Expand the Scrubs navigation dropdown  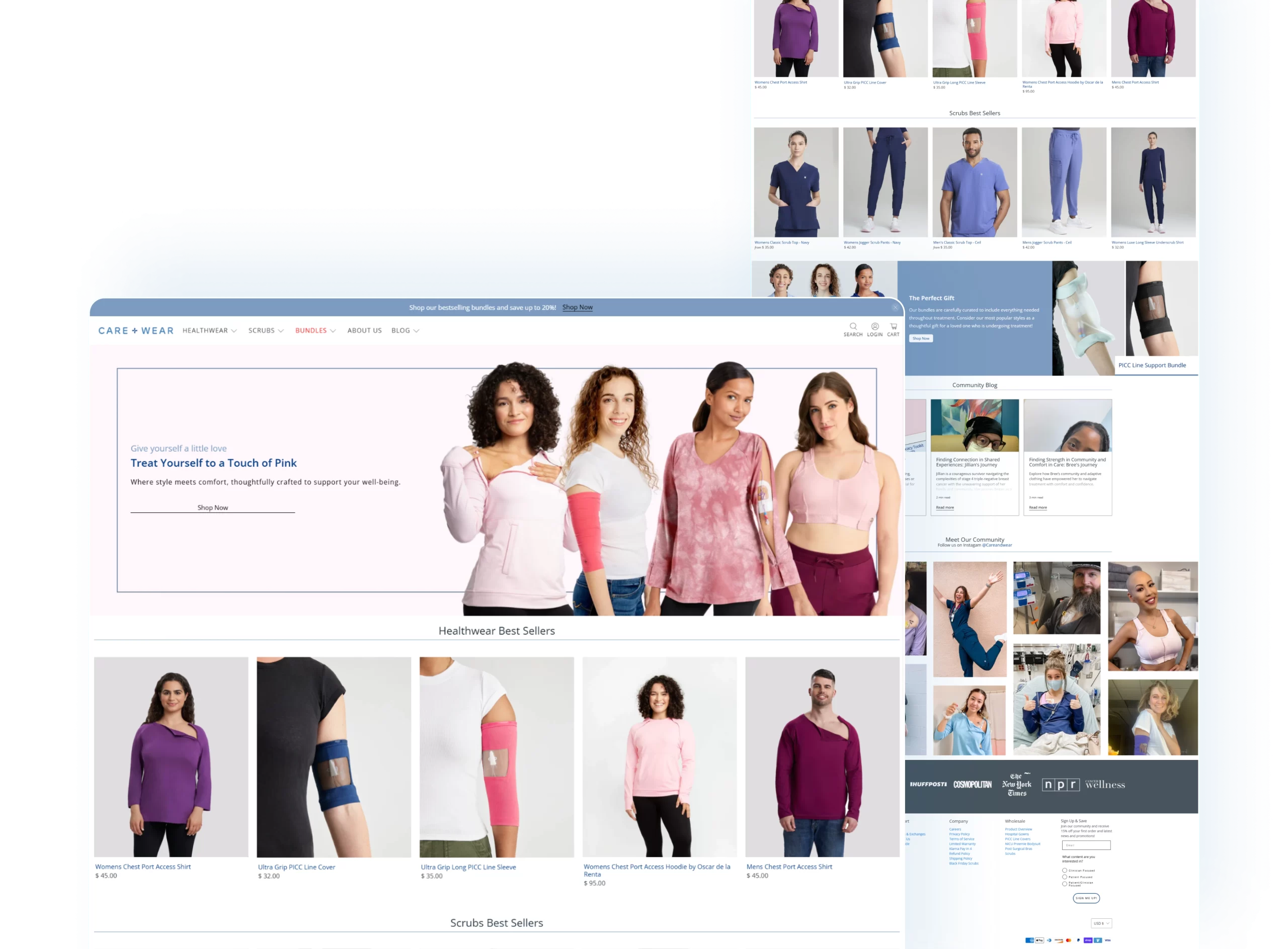pos(266,331)
